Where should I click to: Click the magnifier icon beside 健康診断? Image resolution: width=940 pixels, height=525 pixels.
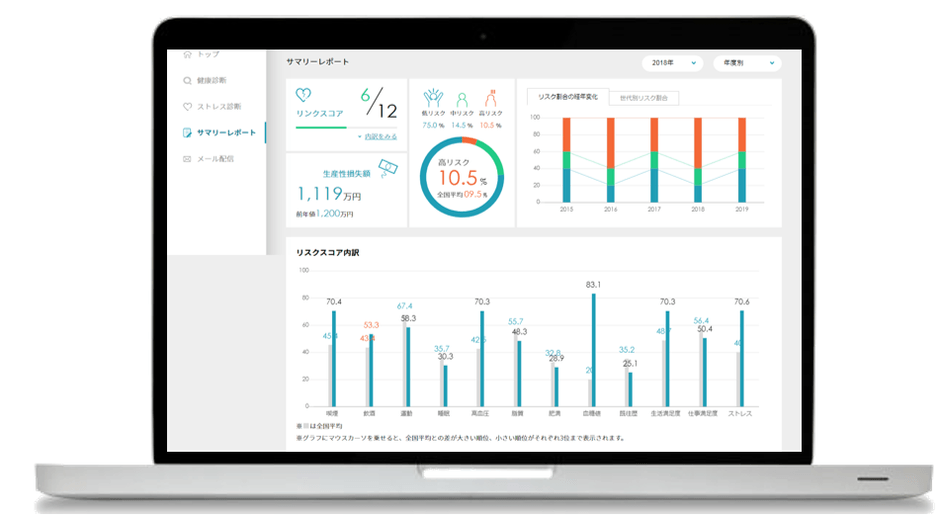click(188, 80)
